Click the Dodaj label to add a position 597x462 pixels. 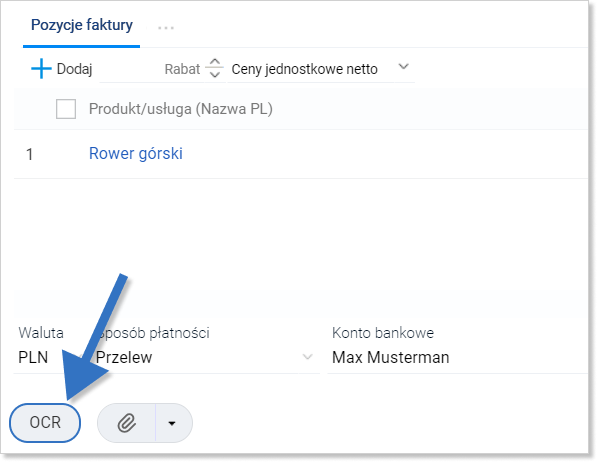pyautogui.click(x=75, y=69)
